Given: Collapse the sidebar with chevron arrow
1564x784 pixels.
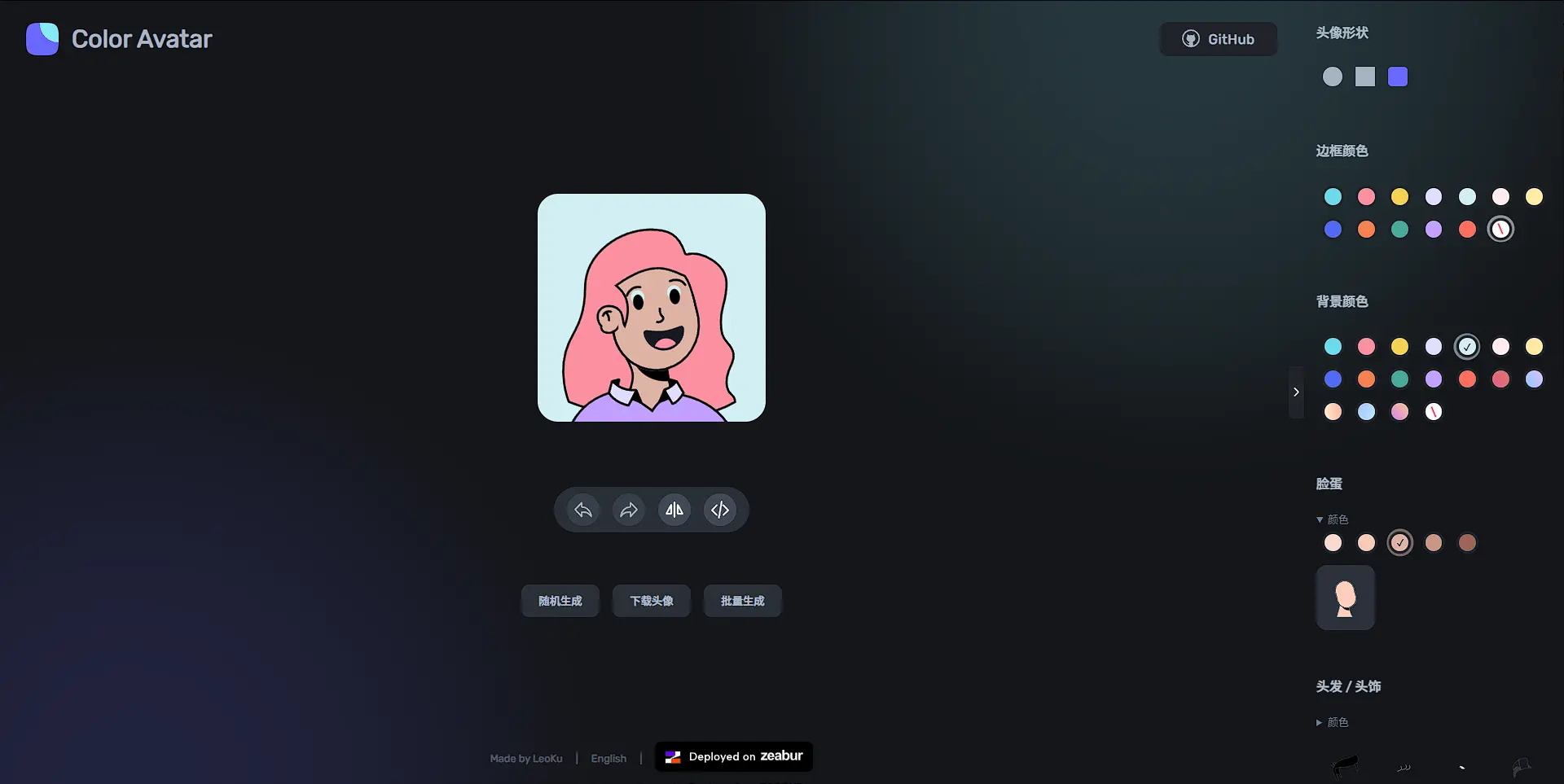Looking at the screenshot, I should (1296, 392).
